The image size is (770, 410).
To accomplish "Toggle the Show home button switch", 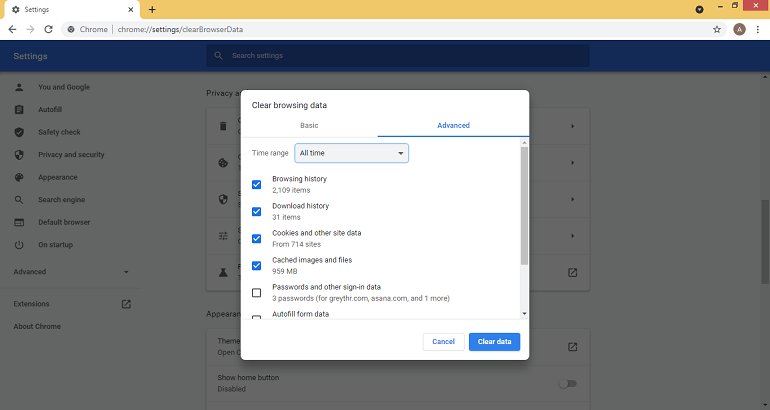I will click(568, 383).
